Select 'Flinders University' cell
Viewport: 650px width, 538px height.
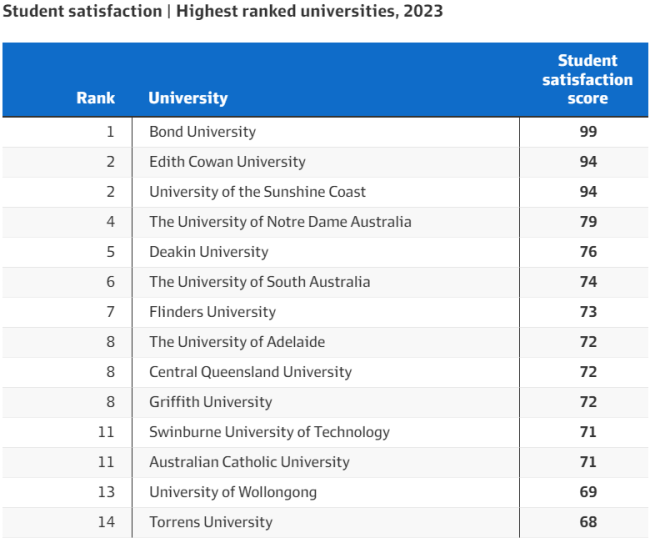click(x=212, y=312)
